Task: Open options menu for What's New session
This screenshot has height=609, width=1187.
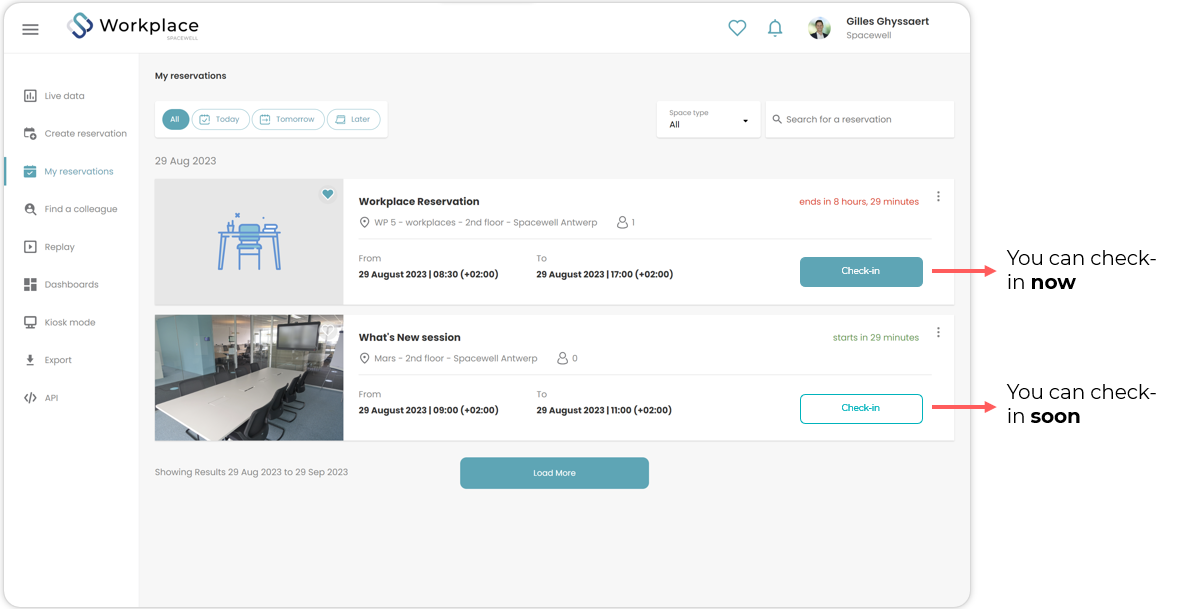Action: [x=938, y=333]
